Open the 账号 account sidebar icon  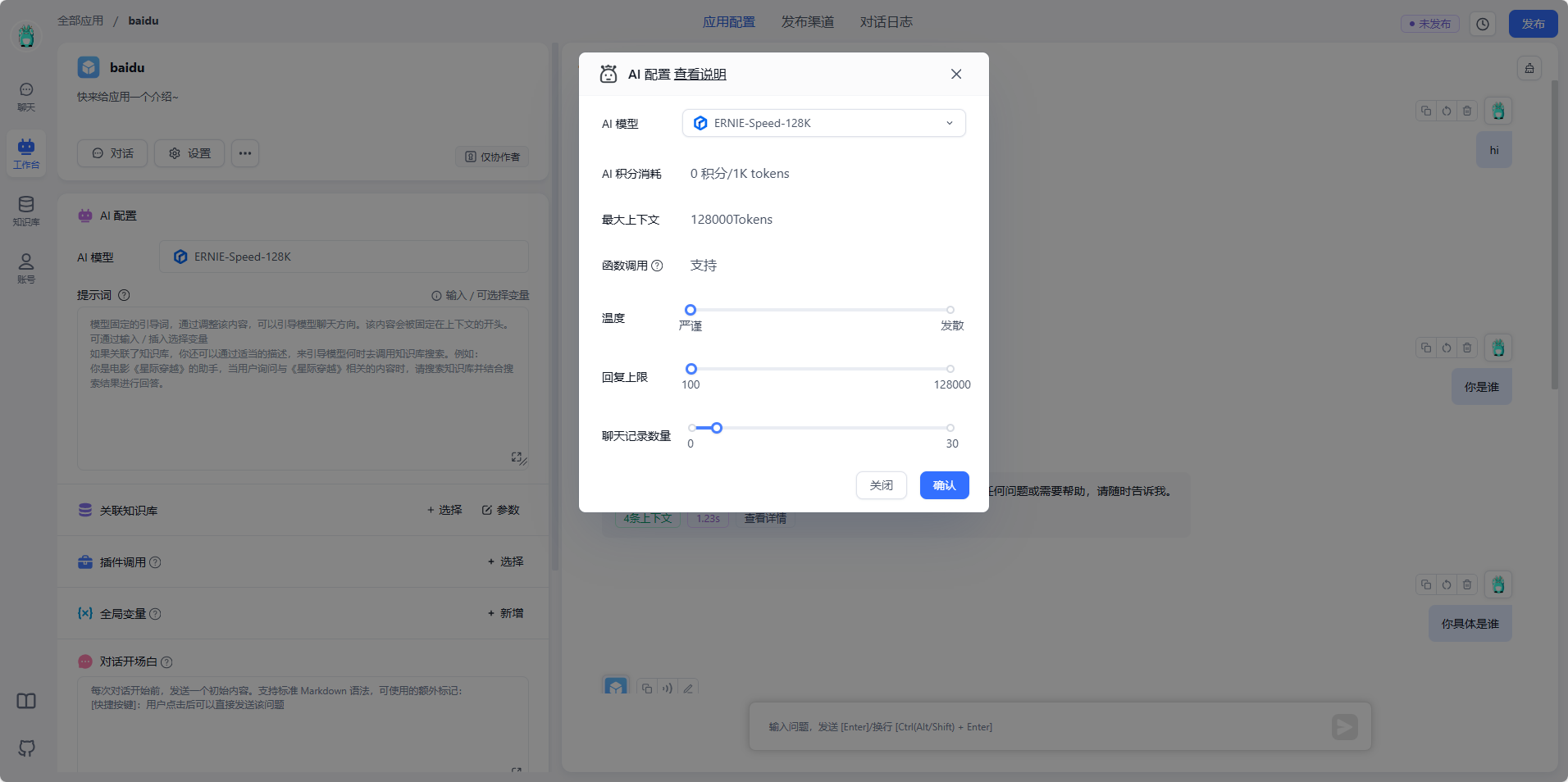point(26,268)
